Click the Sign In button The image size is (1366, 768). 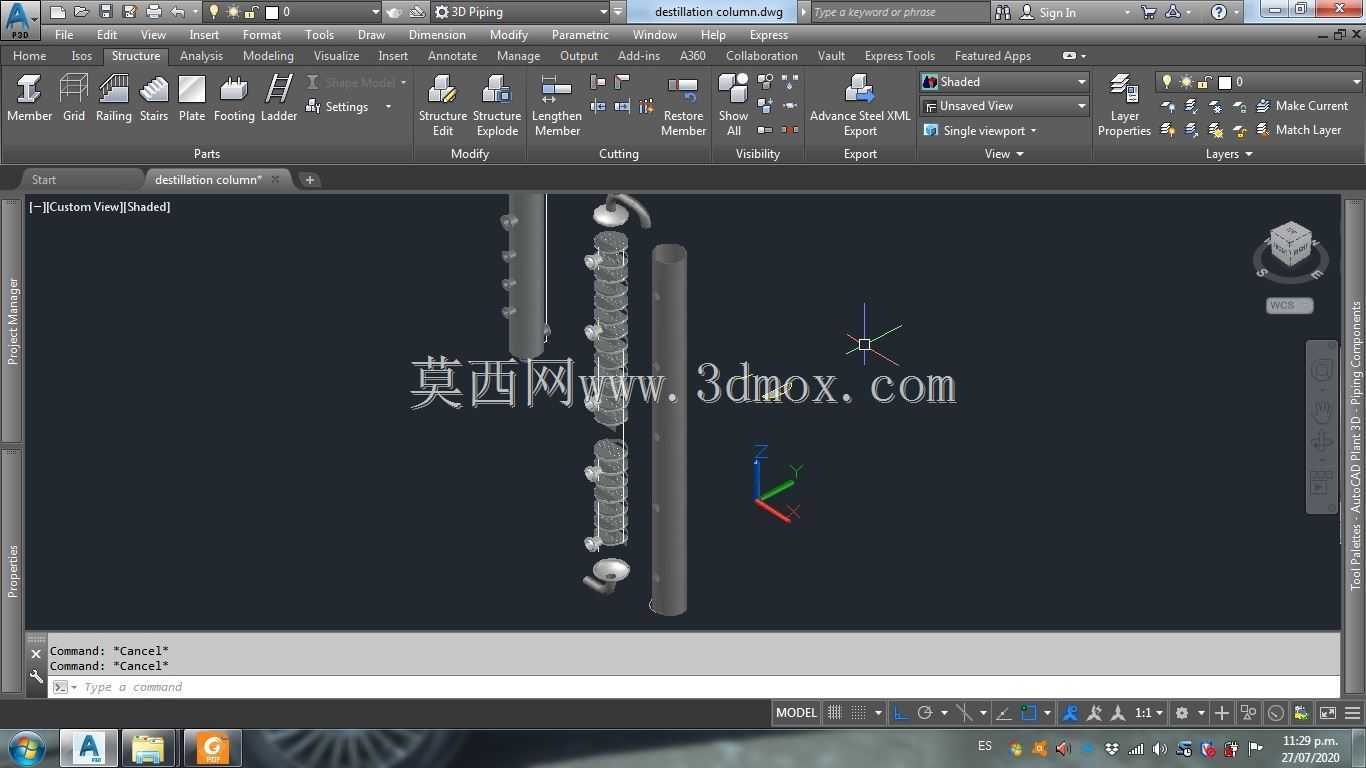[x=1057, y=12]
